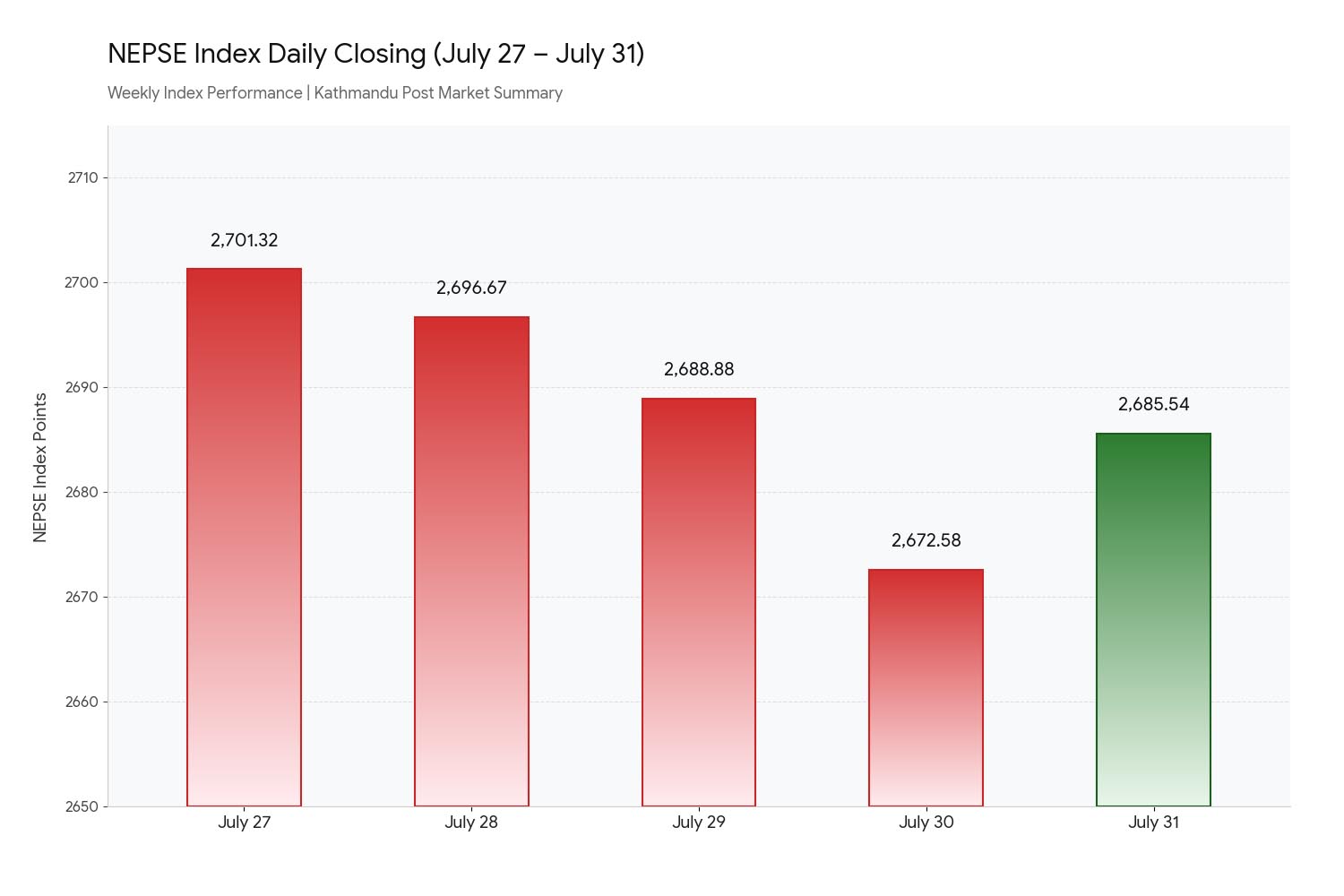Click the July 27 red bar
Viewport: 1344px width, 896px height.
pyautogui.click(x=244, y=538)
